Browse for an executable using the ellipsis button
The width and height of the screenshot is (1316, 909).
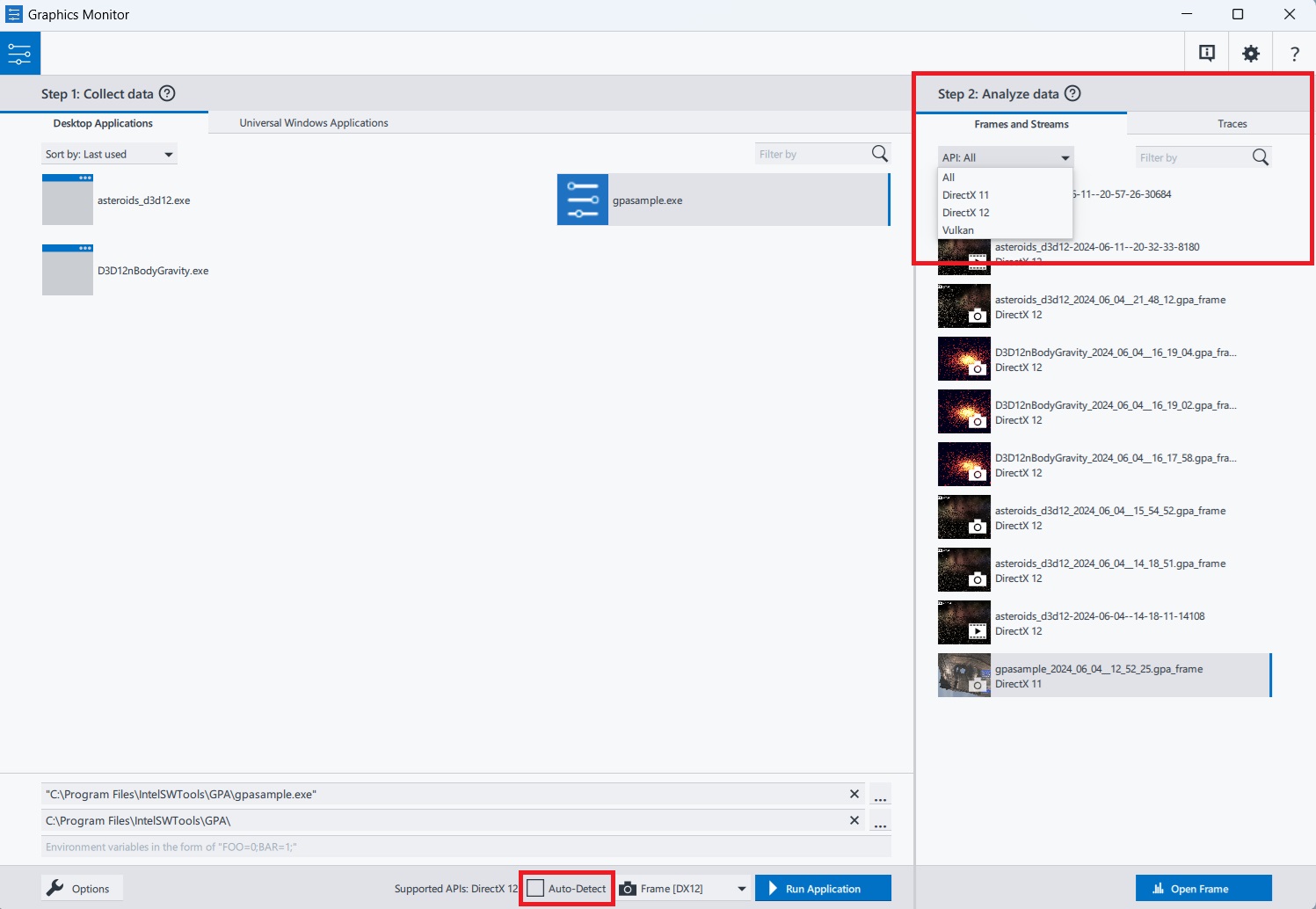[x=880, y=795]
